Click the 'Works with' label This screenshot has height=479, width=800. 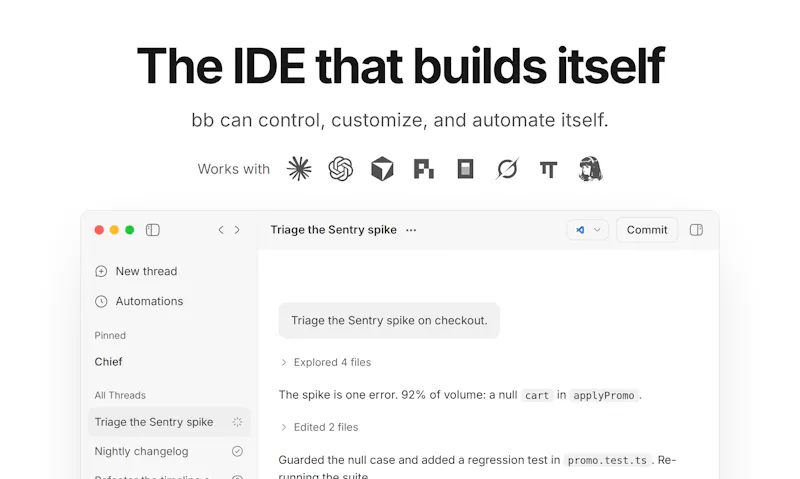pyautogui.click(x=234, y=169)
